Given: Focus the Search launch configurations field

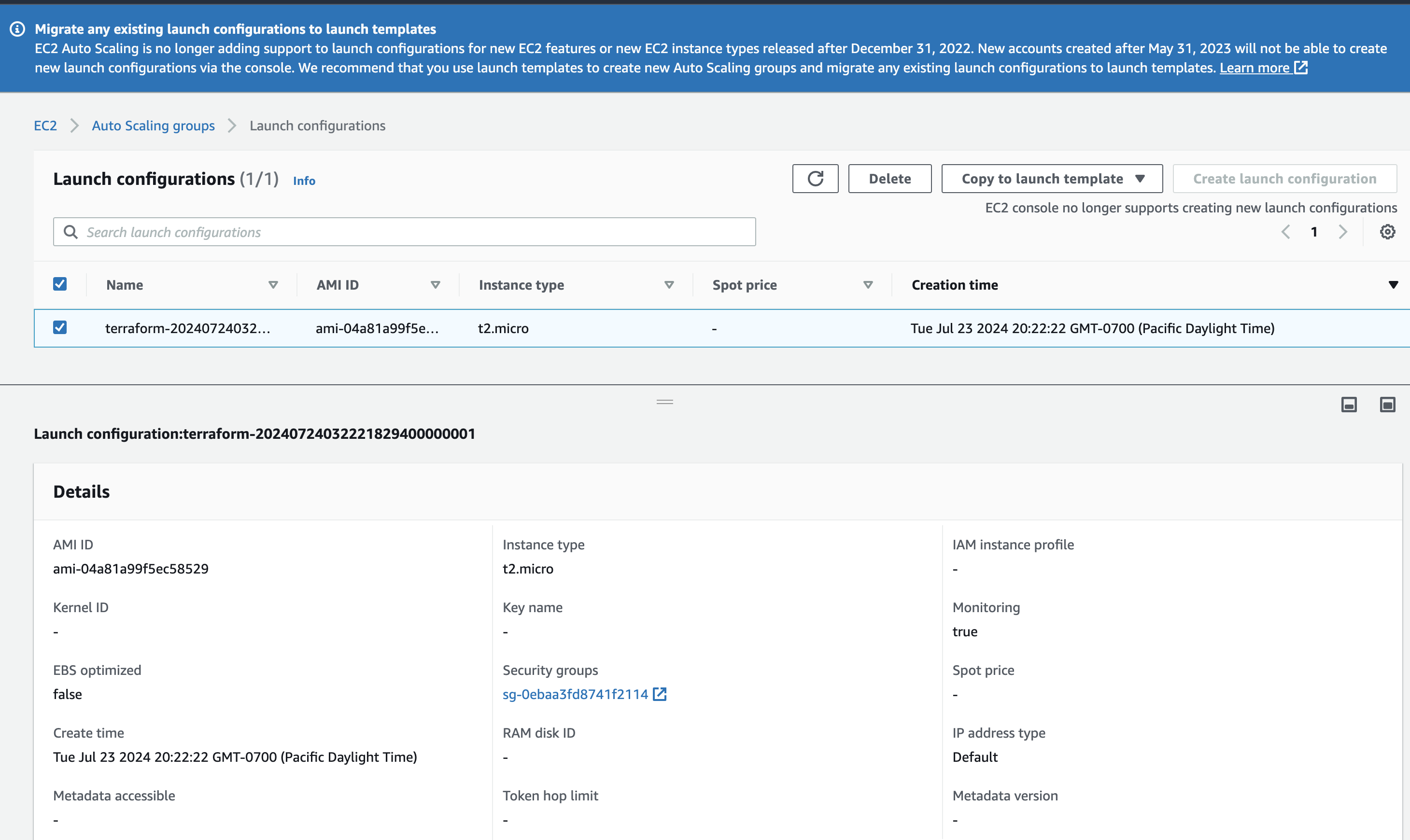Looking at the screenshot, I should pos(404,232).
